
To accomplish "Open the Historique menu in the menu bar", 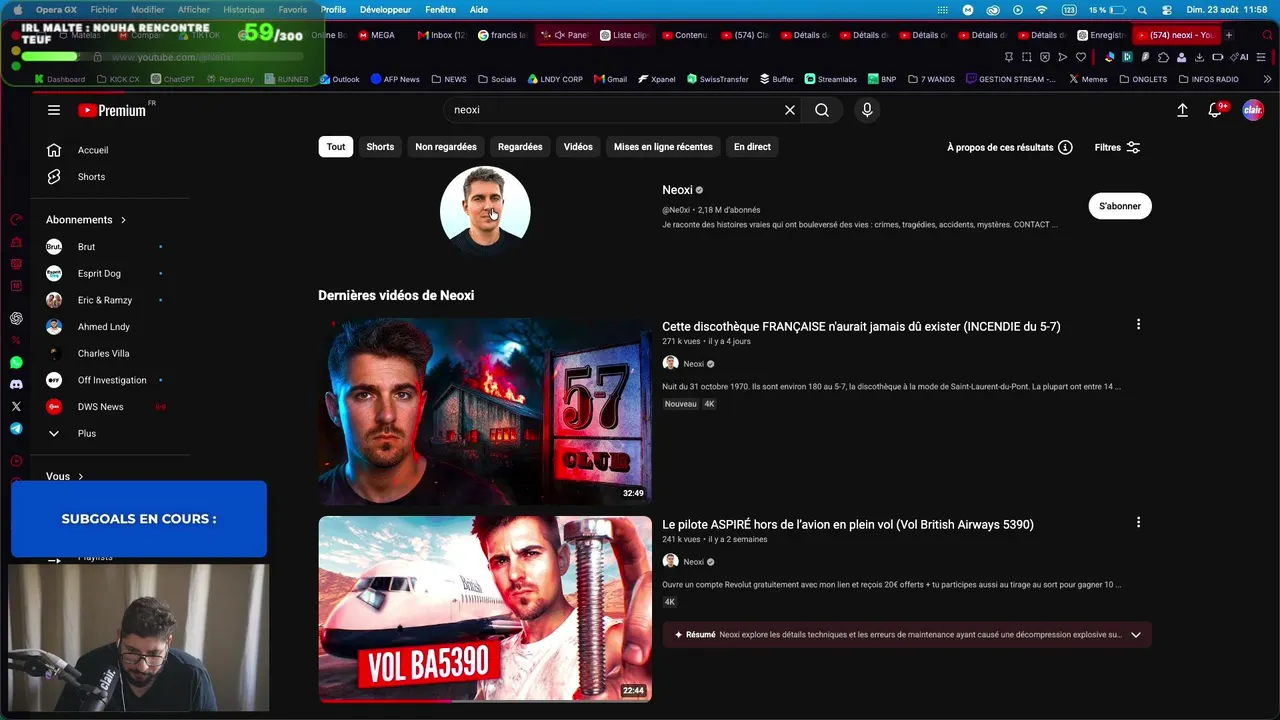I will 244,10.
